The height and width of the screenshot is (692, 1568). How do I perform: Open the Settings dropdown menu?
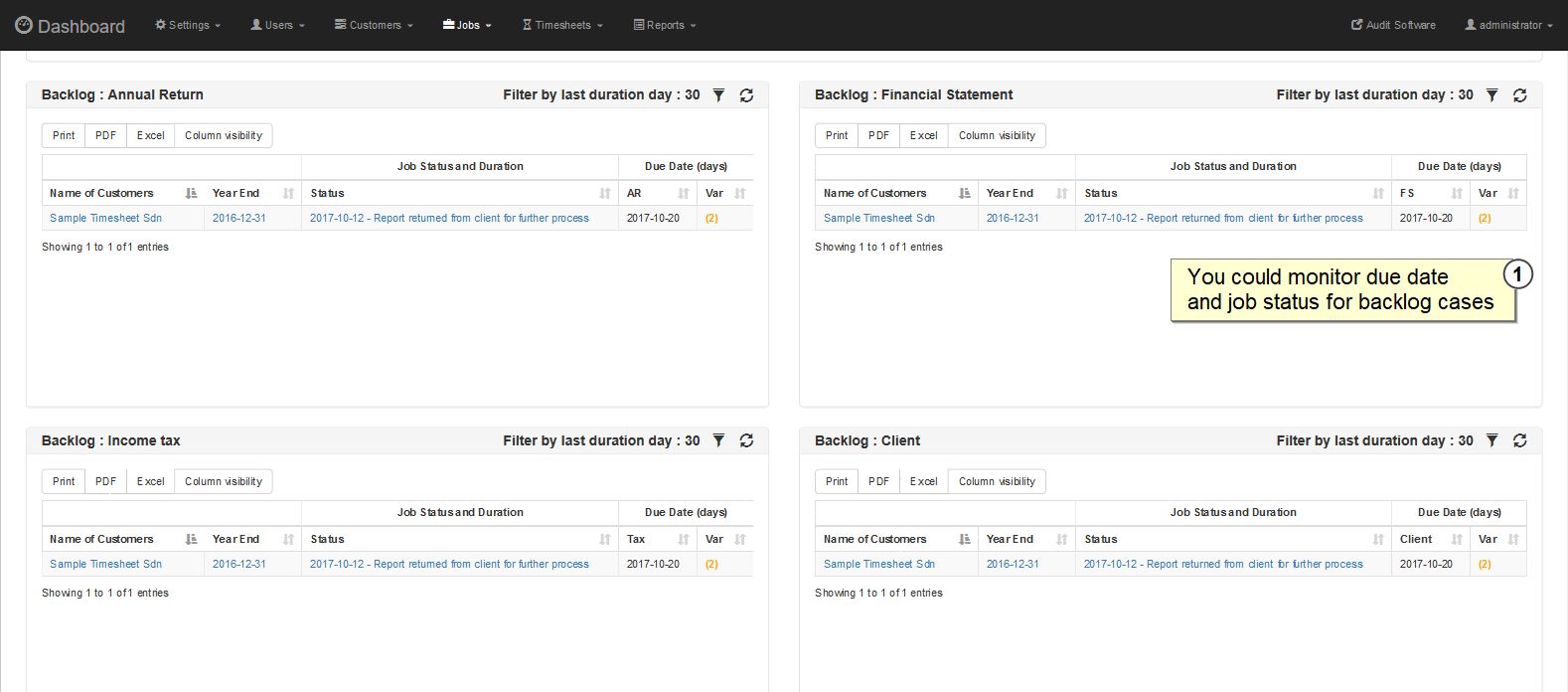click(x=188, y=25)
